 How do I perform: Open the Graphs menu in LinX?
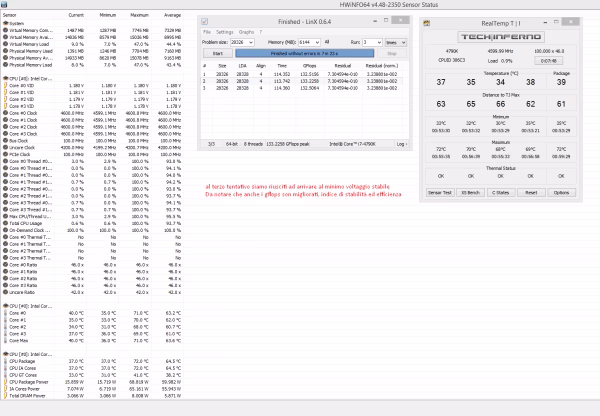(x=246, y=32)
